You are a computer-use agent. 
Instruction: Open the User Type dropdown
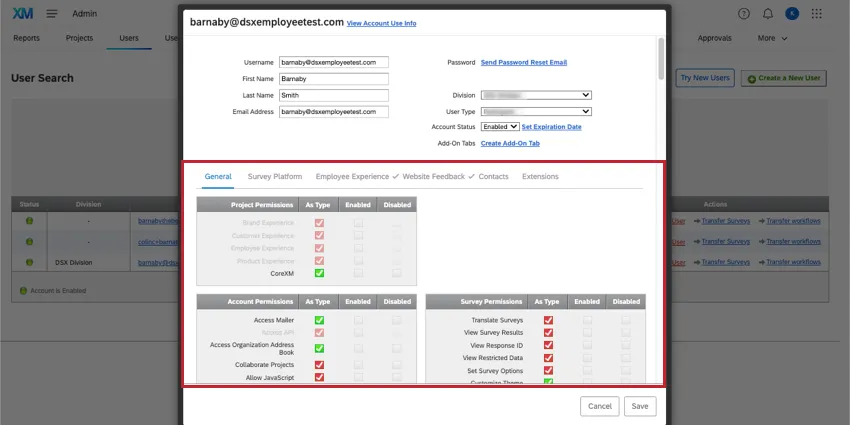[x=536, y=111]
